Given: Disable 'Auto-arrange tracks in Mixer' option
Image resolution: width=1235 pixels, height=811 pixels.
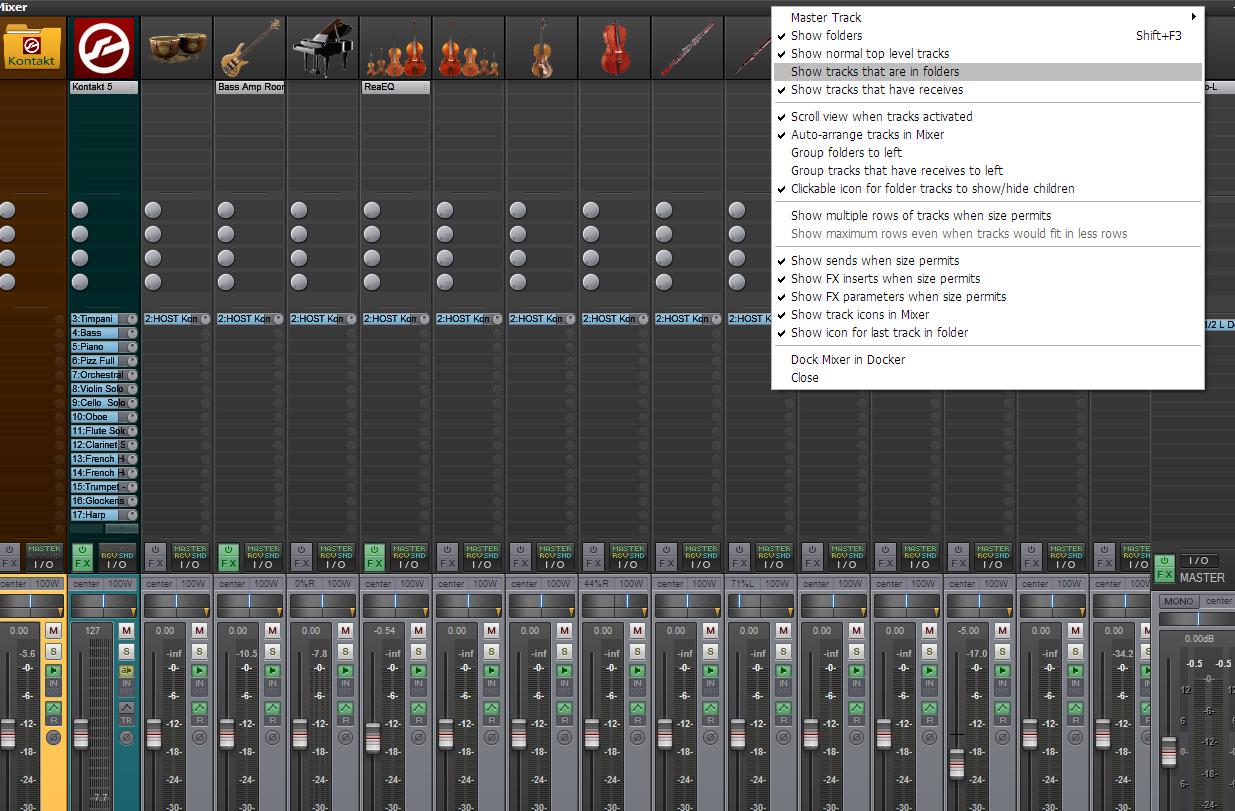Looking at the screenshot, I should [867, 135].
